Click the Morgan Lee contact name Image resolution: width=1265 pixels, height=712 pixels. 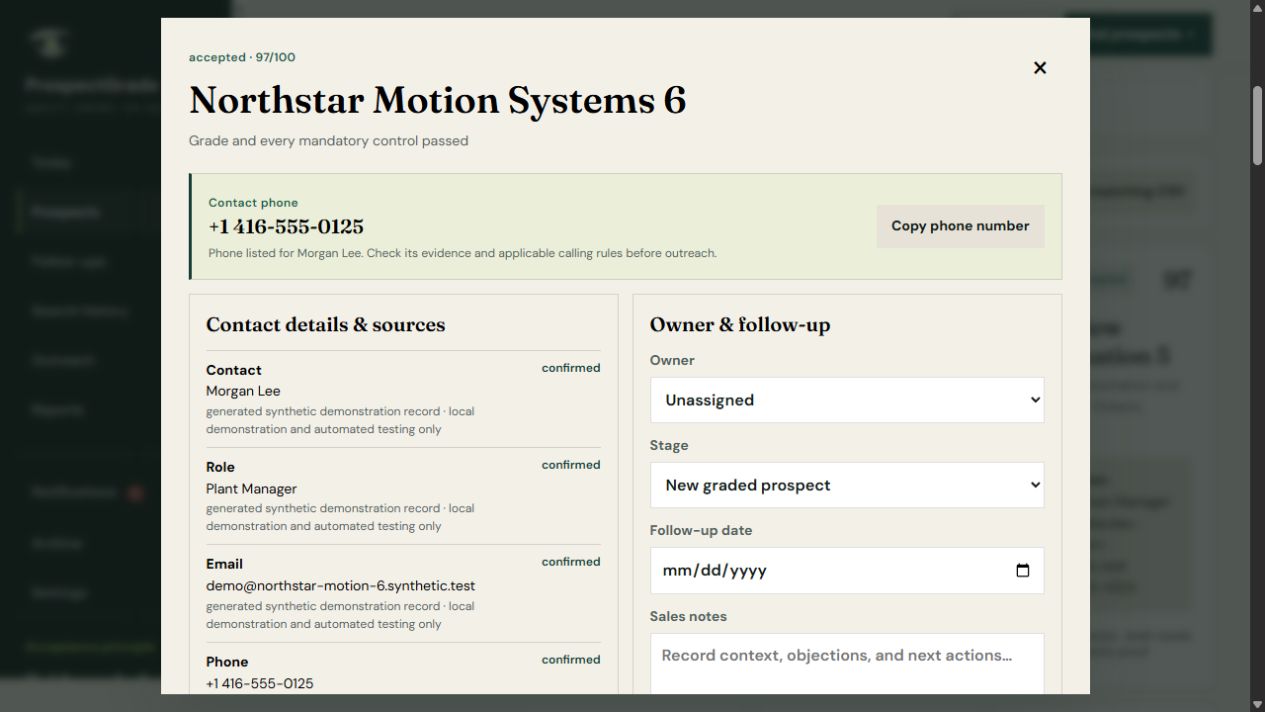(243, 391)
